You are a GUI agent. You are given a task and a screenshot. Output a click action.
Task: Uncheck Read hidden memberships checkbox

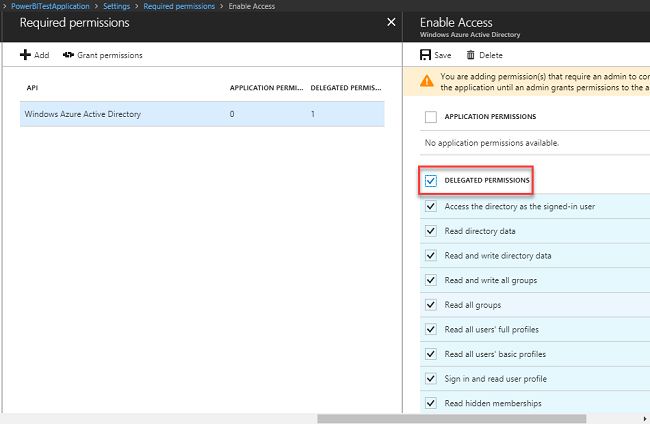431,403
